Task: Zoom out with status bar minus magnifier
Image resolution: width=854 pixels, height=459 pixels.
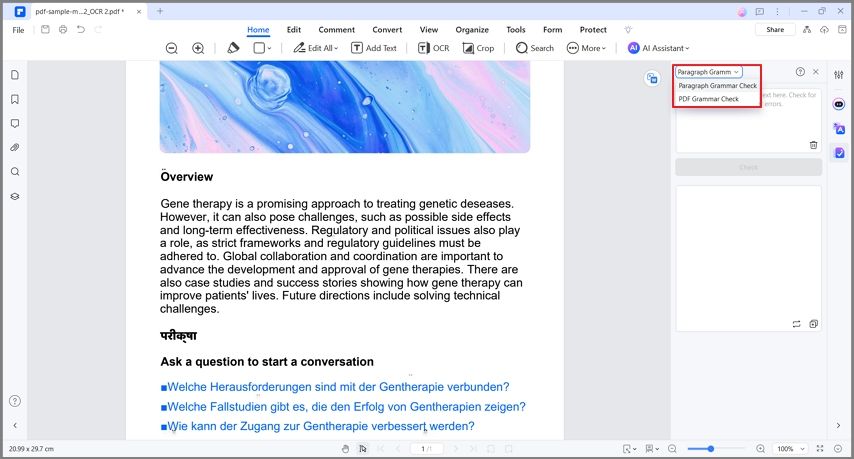Action: click(x=672, y=449)
